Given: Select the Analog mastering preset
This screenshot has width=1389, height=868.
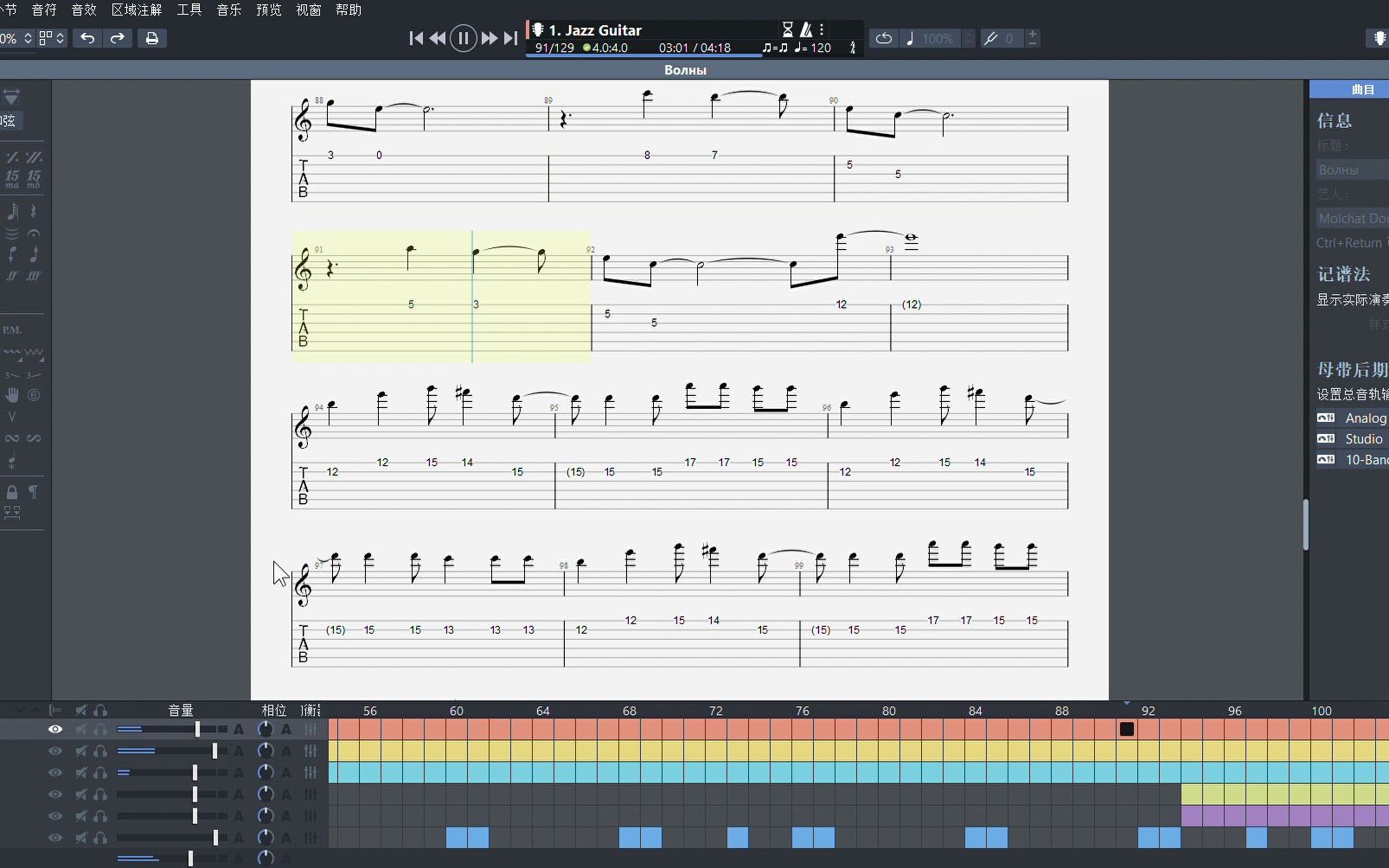Looking at the screenshot, I should [x=1353, y=418].
